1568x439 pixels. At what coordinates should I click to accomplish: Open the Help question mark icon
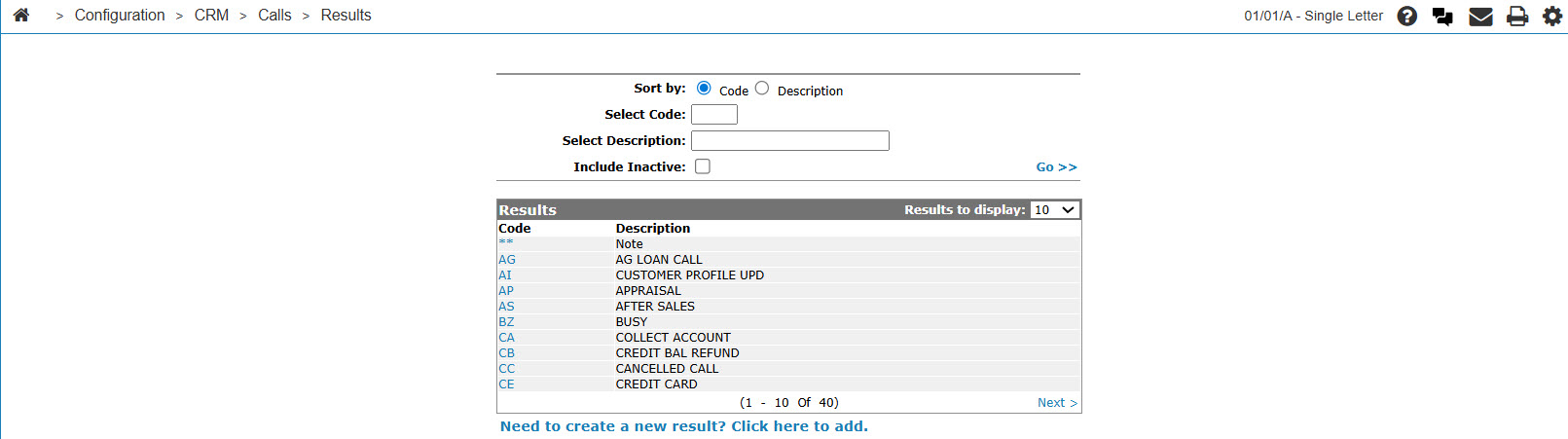pos(1407,16)
